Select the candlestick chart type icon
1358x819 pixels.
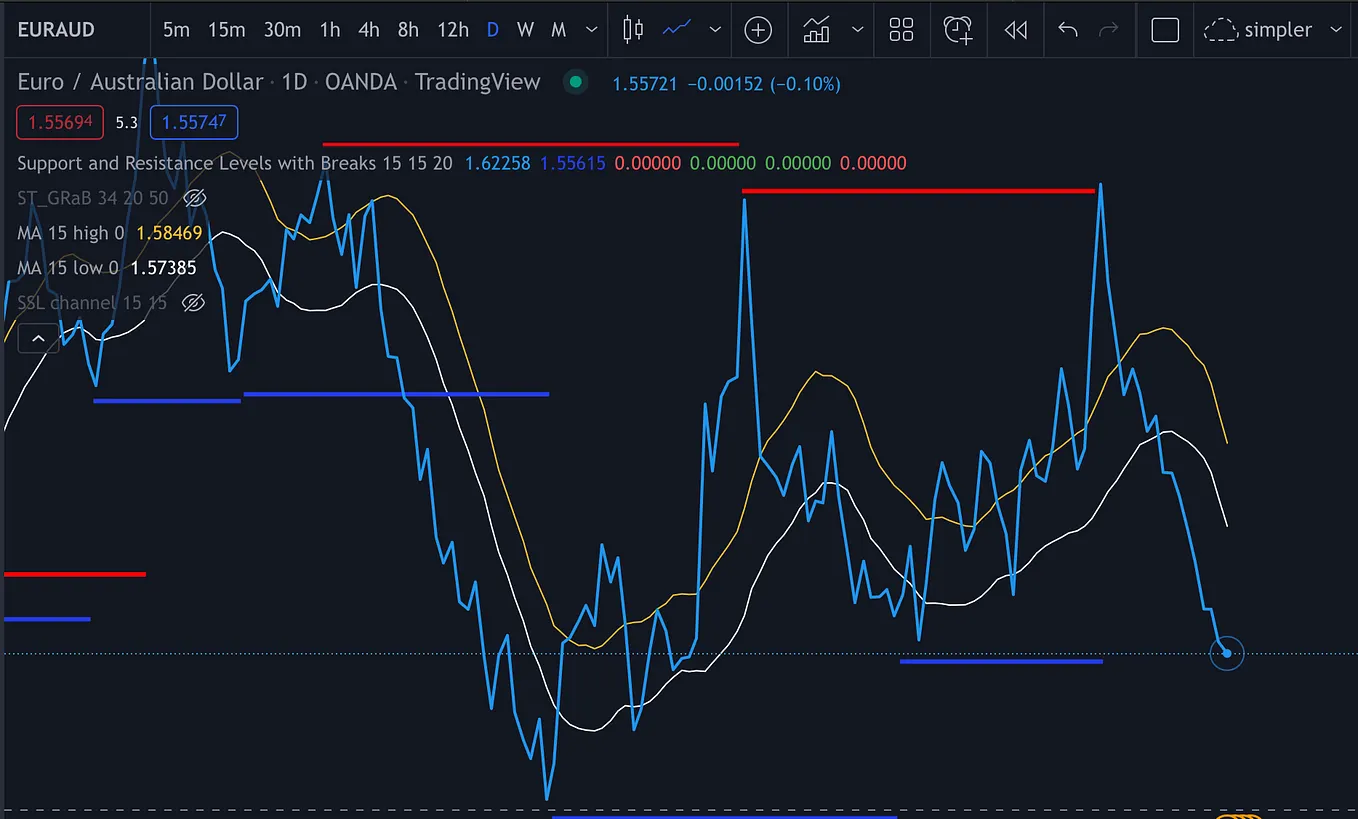[x=633, y=30]
